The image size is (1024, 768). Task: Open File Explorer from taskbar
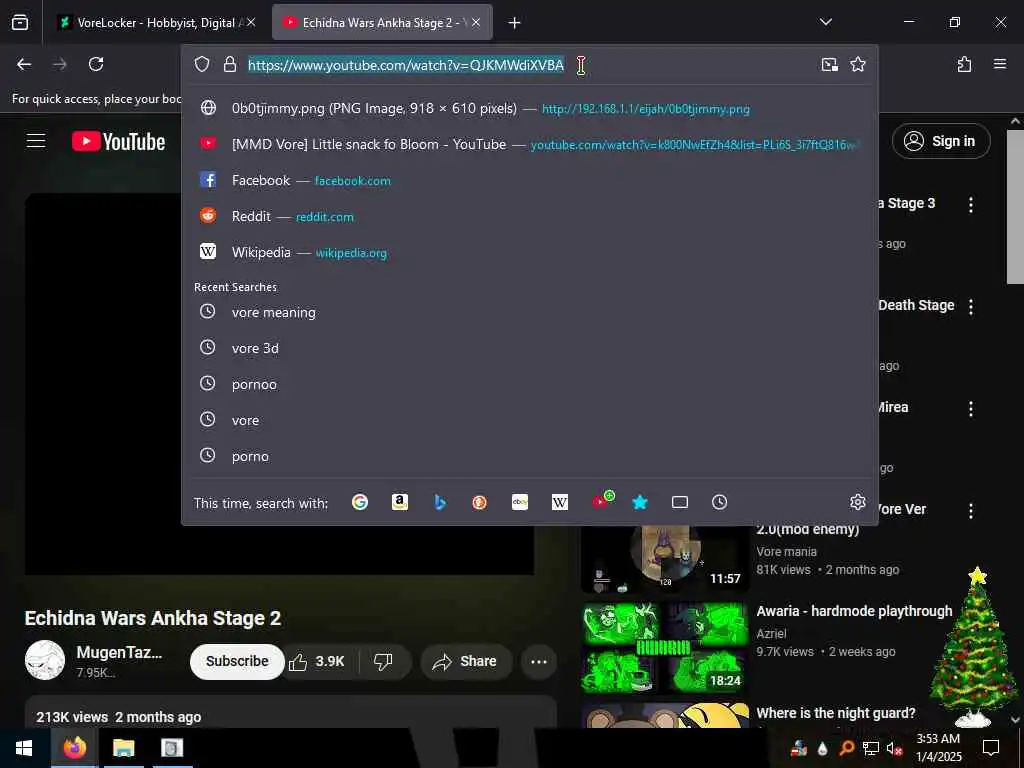pyautogui.click(x=123, y=748)
